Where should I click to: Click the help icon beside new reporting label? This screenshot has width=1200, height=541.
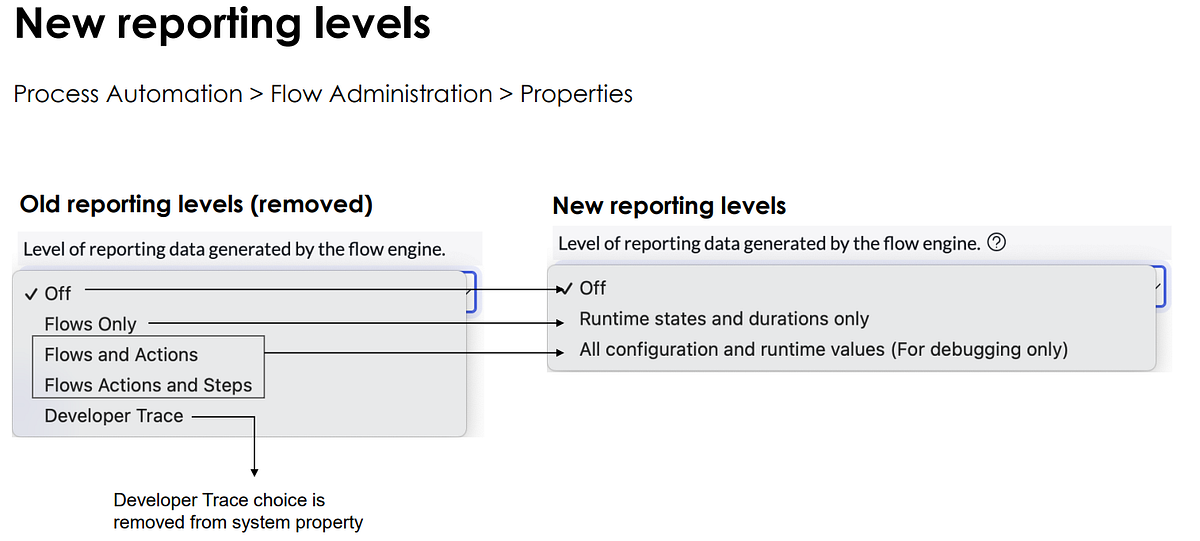pos(995,243)
